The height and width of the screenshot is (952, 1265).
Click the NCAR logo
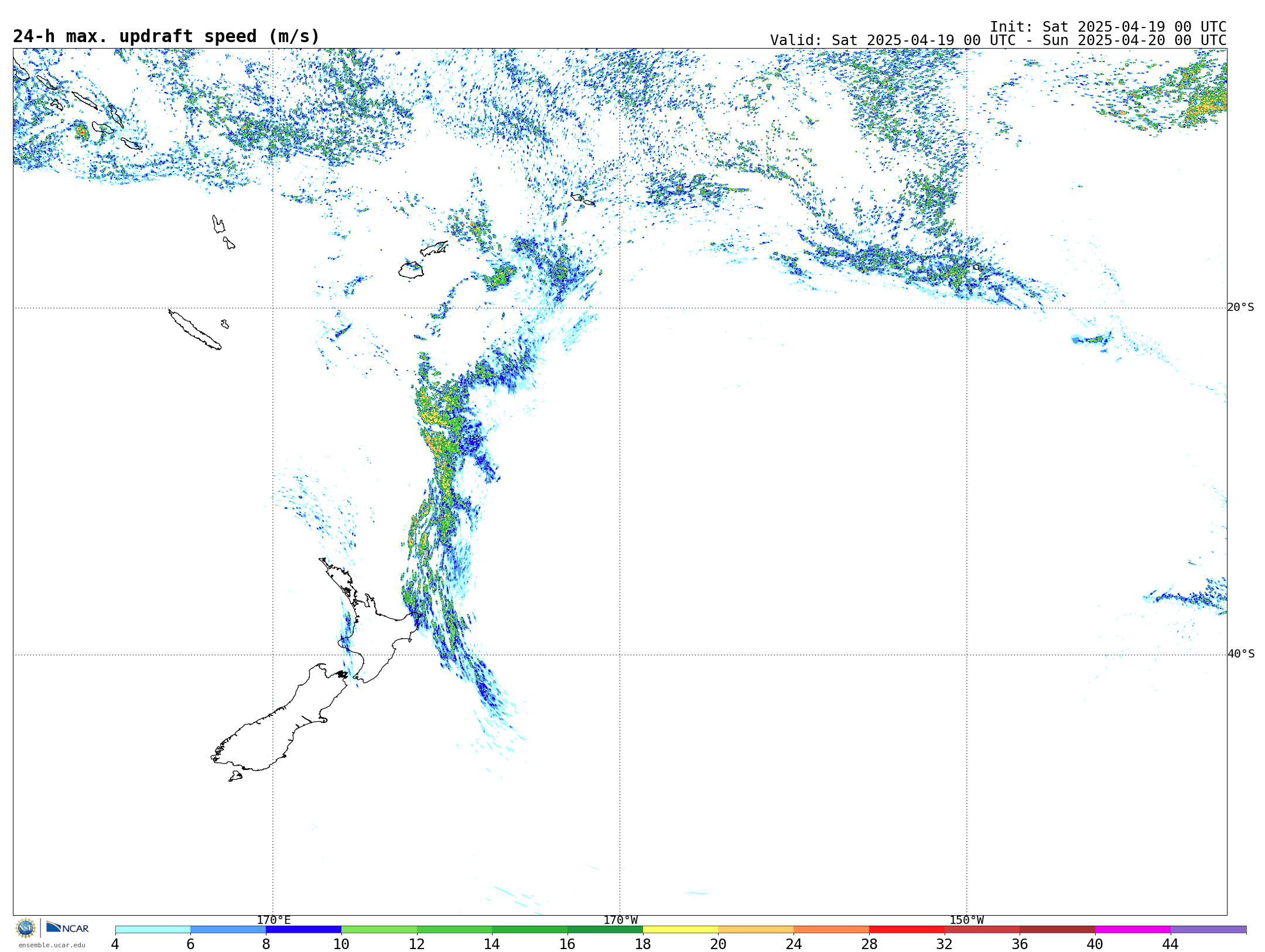pyautogui.click(x=67, y=927)
